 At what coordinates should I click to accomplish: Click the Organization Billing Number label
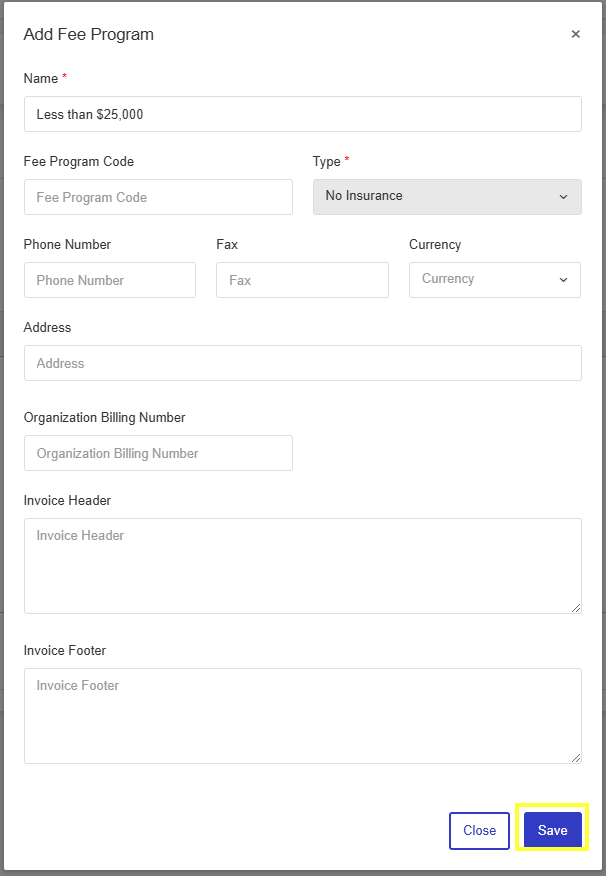click(x=104, y=417)
